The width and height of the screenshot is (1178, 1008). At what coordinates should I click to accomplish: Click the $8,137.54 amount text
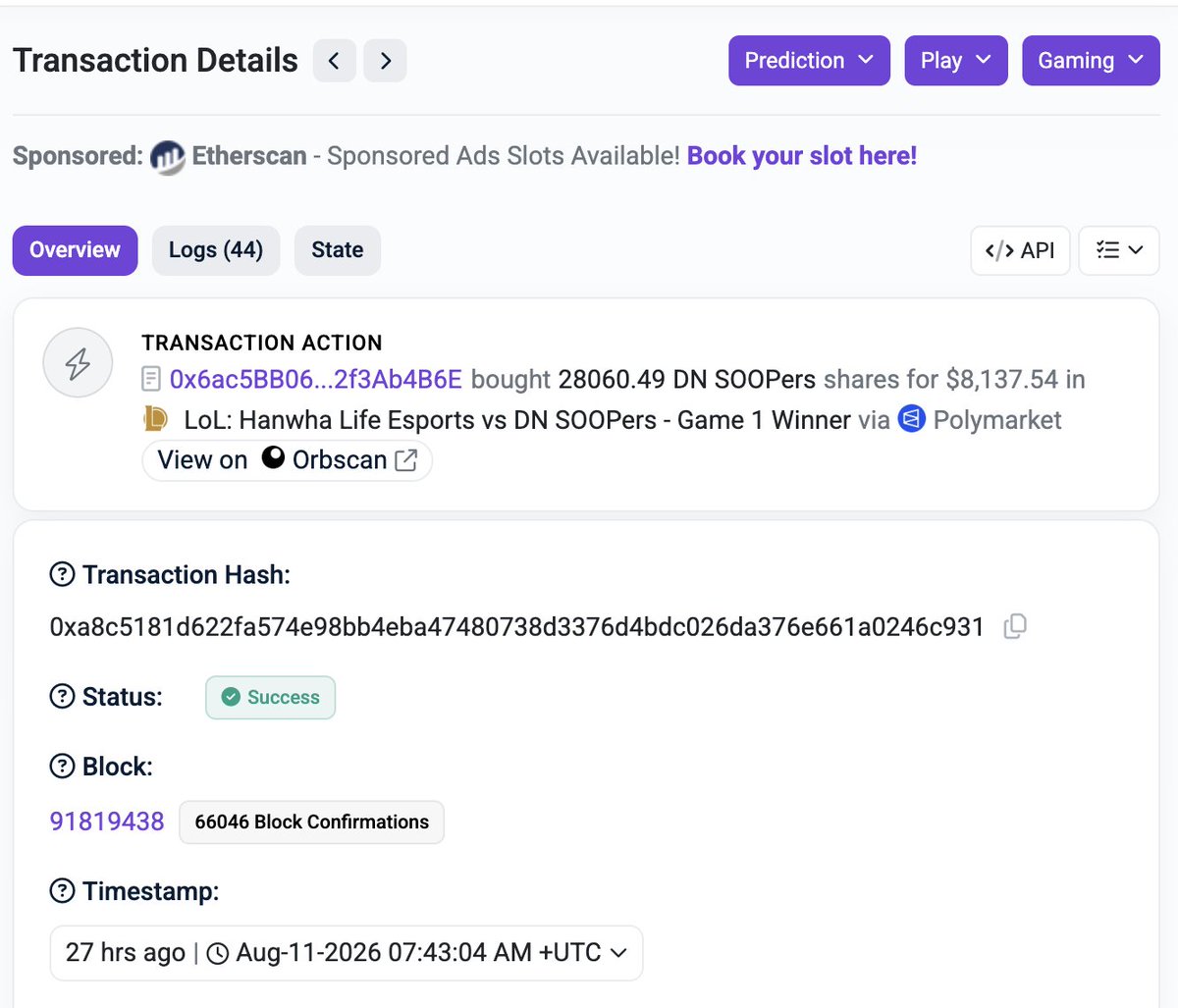pos(1002,379)
